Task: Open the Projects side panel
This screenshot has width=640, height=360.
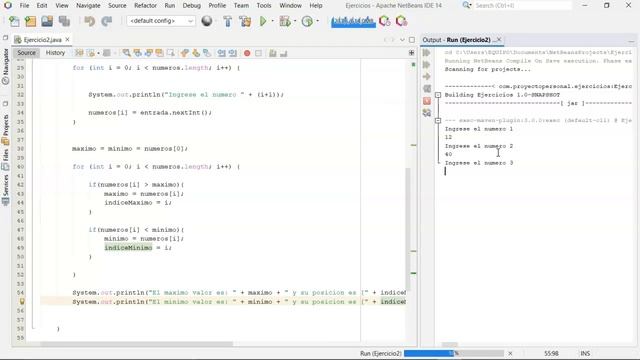Action: pyautogui.click(x=5, y=129)
